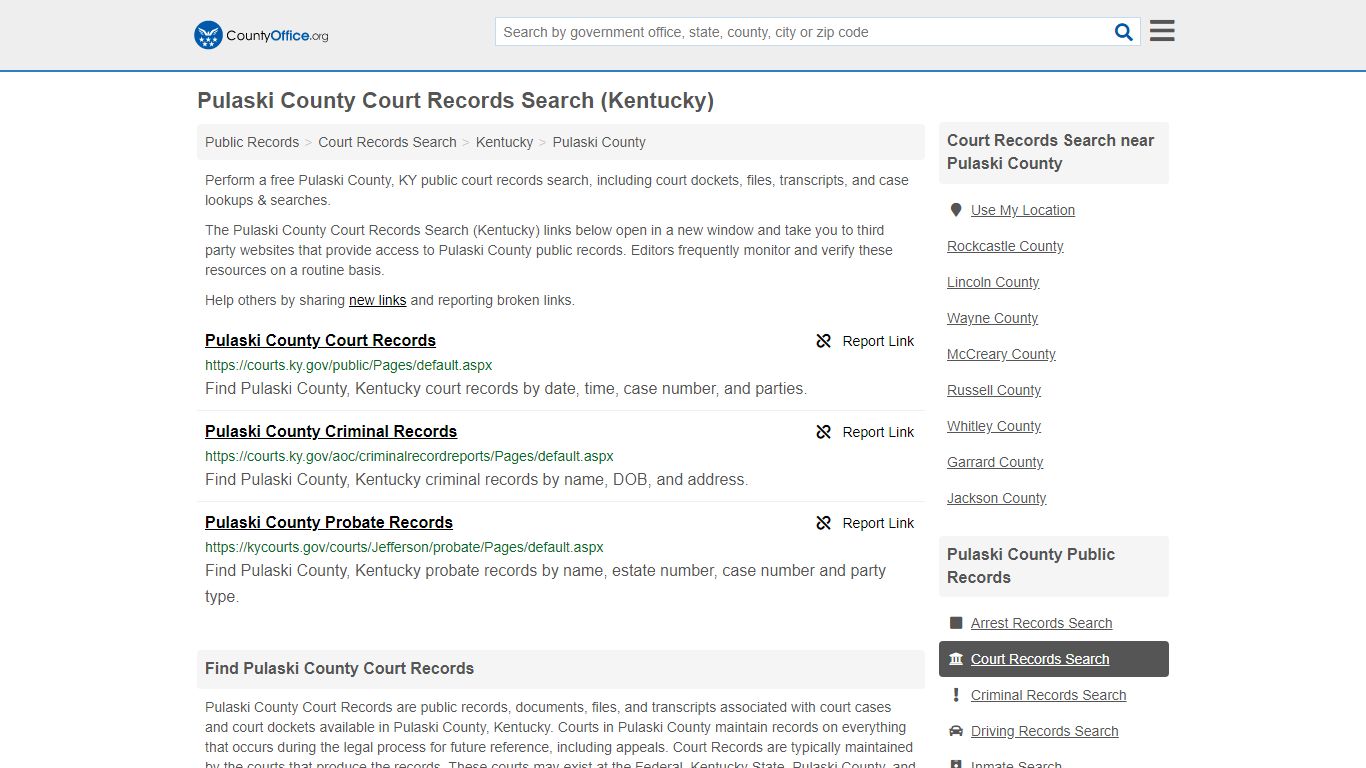Open Whitley County link
Viewport: 1366px width, 768px height.
click(994, 426)
